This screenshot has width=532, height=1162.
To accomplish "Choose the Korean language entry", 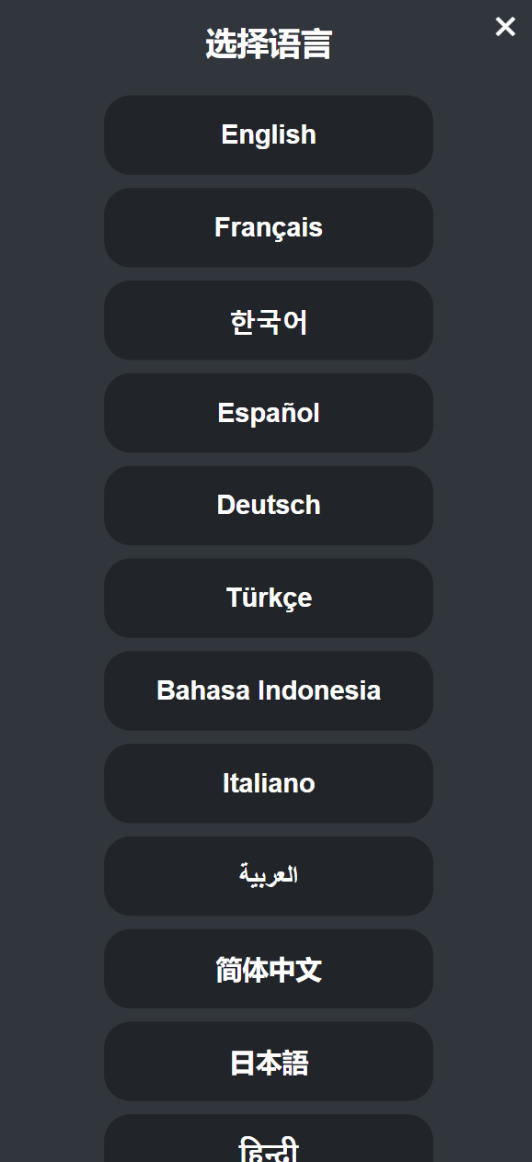I will coord(268,320).
